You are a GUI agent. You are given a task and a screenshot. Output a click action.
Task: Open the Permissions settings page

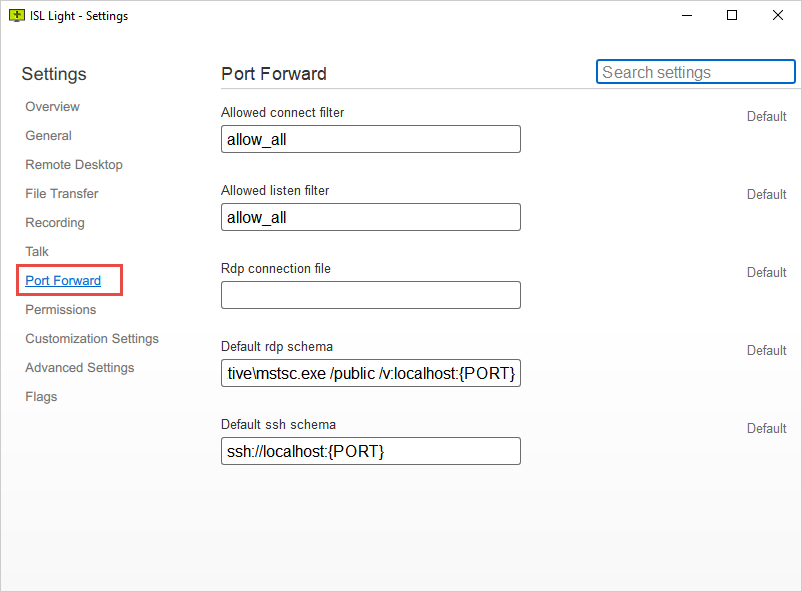(x=61, y=310)
